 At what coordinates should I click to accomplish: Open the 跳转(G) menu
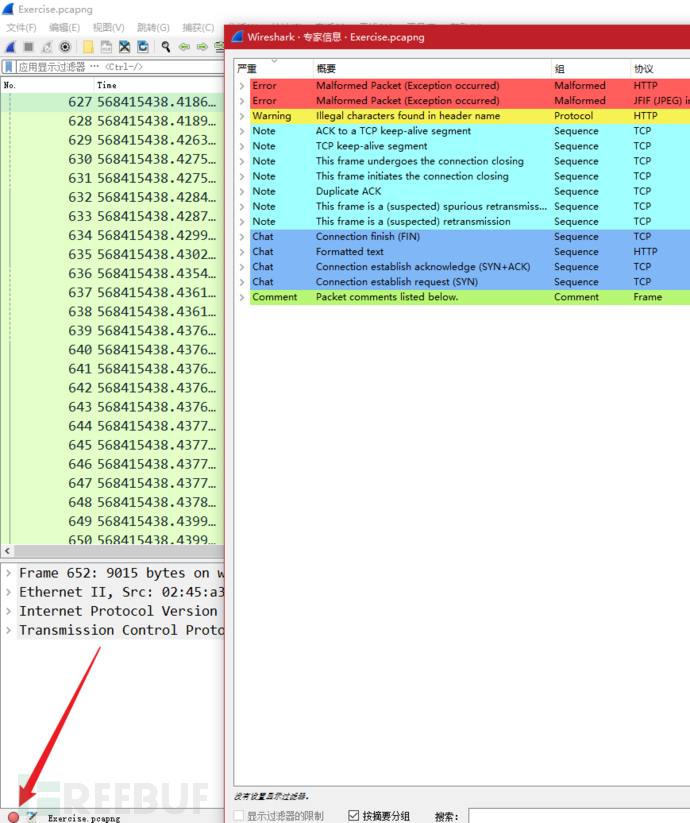(x=153, y=27)
